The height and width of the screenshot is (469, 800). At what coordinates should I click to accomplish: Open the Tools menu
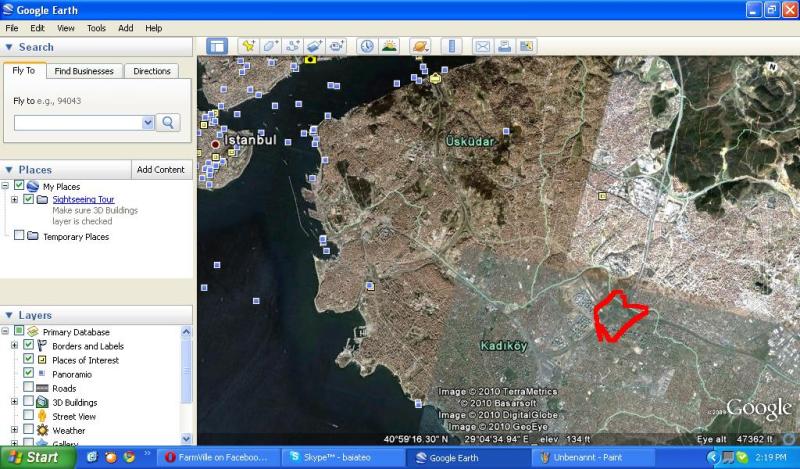[x=96, y=28]
